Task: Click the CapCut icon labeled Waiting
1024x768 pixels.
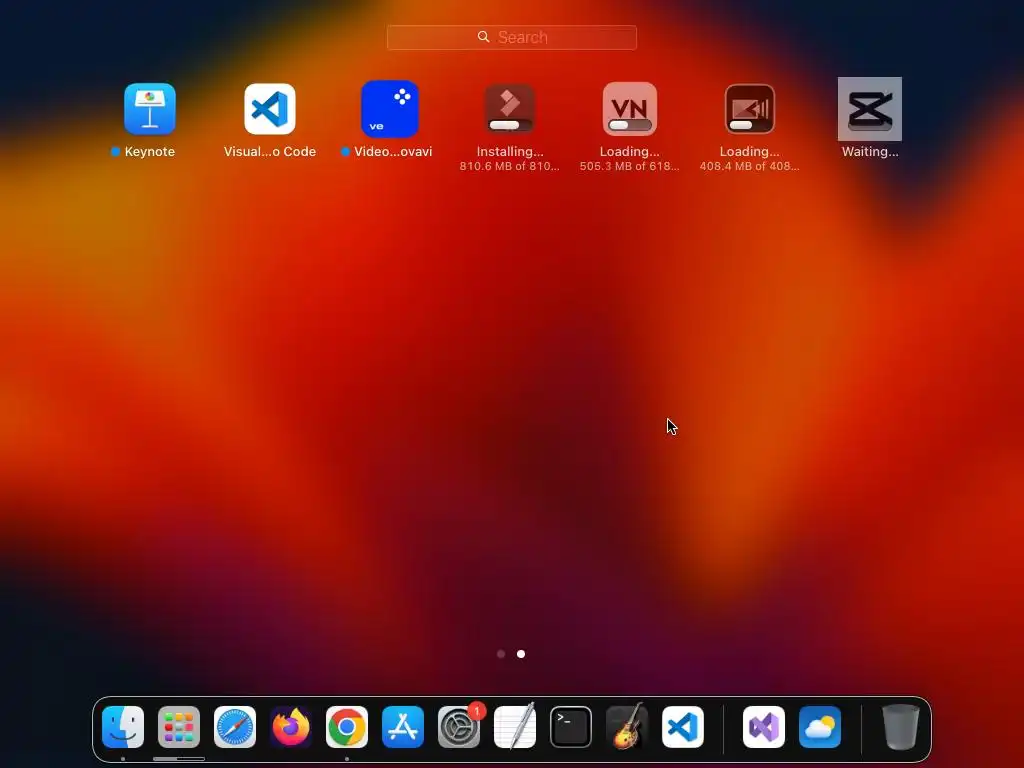Action: click(x=870, y=108)
